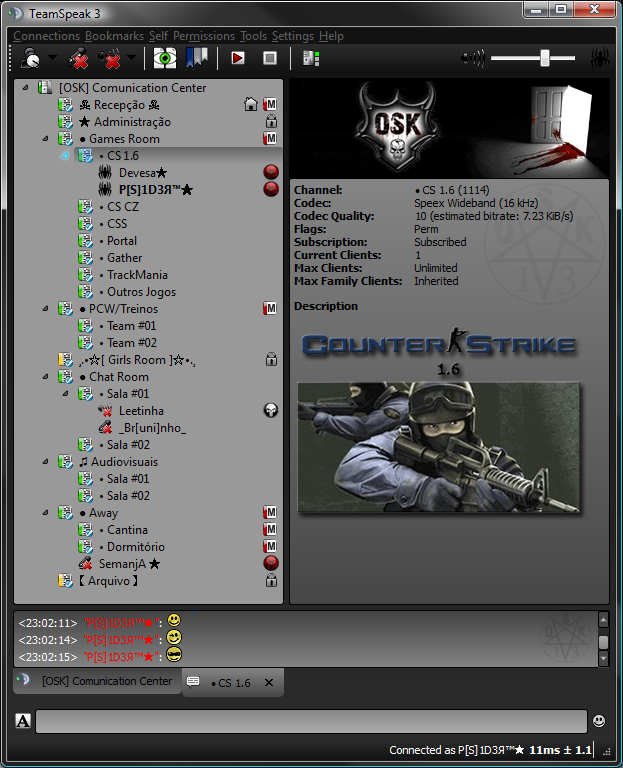Click the muted microphone icon beside _Br[uni]nho_

tap(105, 428)
